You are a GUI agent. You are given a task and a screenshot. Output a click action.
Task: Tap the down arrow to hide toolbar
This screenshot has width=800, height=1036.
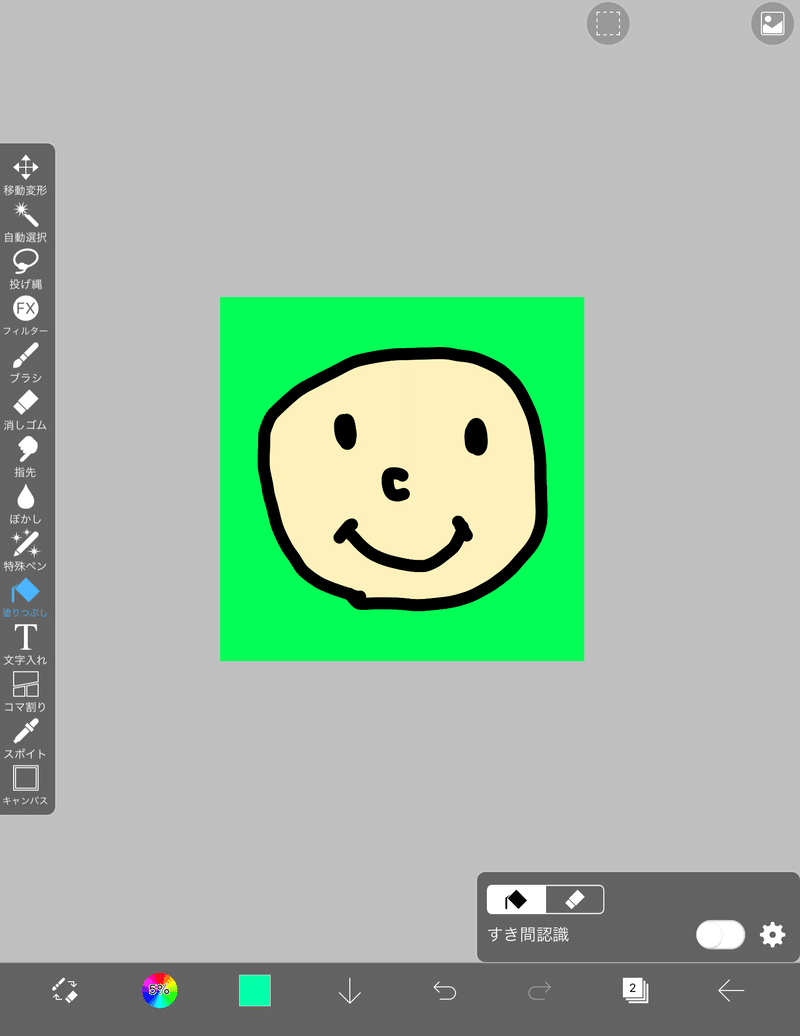[349, 990]
